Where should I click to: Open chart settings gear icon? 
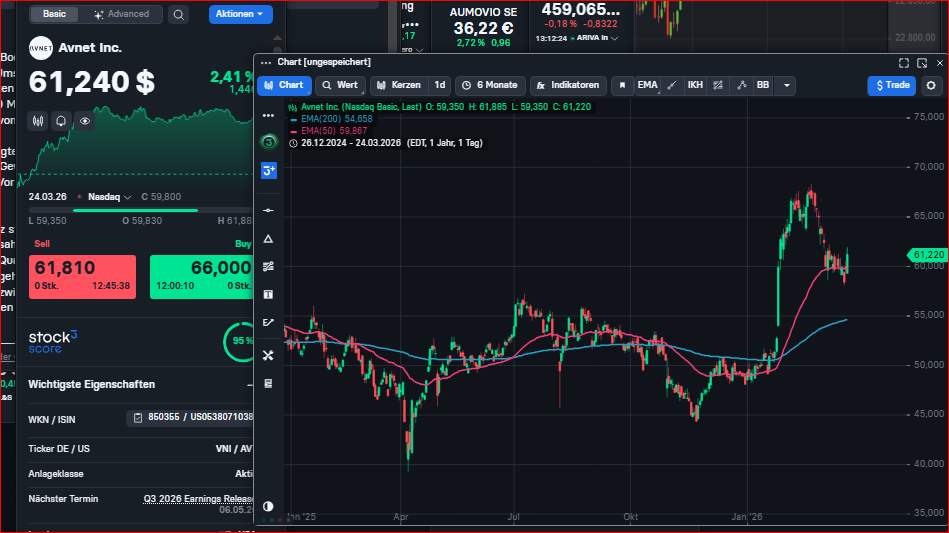coord(931,85)
